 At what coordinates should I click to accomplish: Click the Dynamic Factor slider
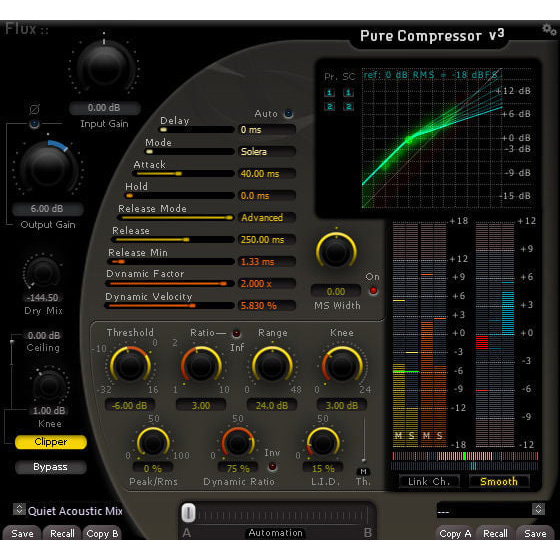click(170, 284)
